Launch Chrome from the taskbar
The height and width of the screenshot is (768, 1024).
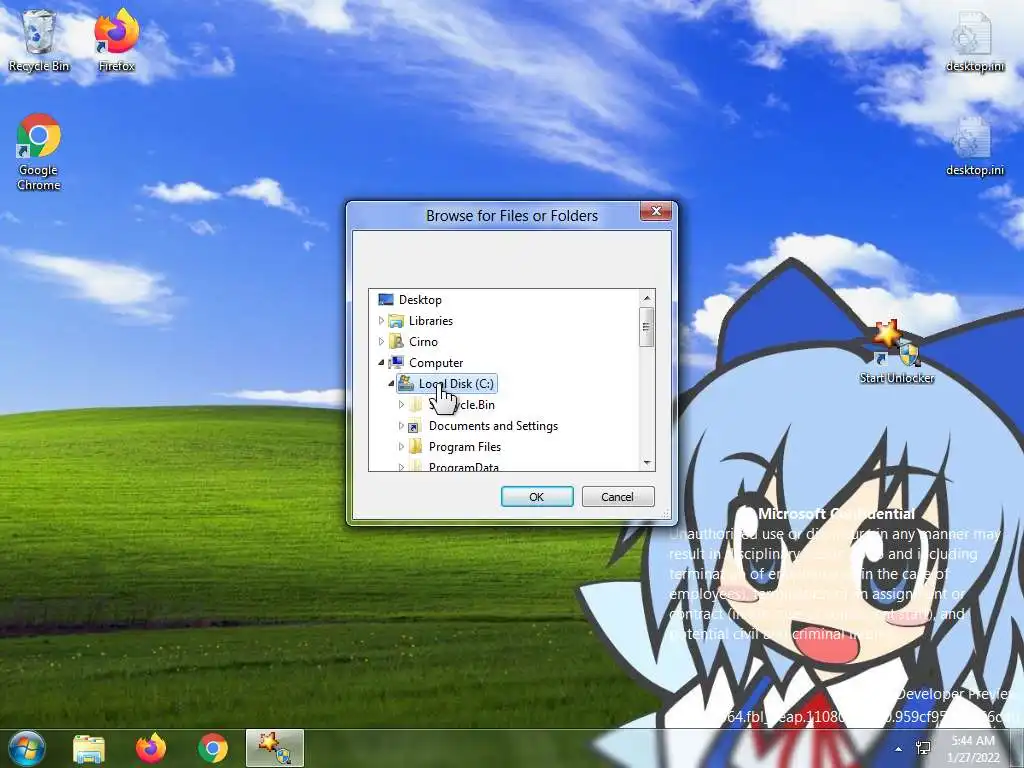[213, 748]
